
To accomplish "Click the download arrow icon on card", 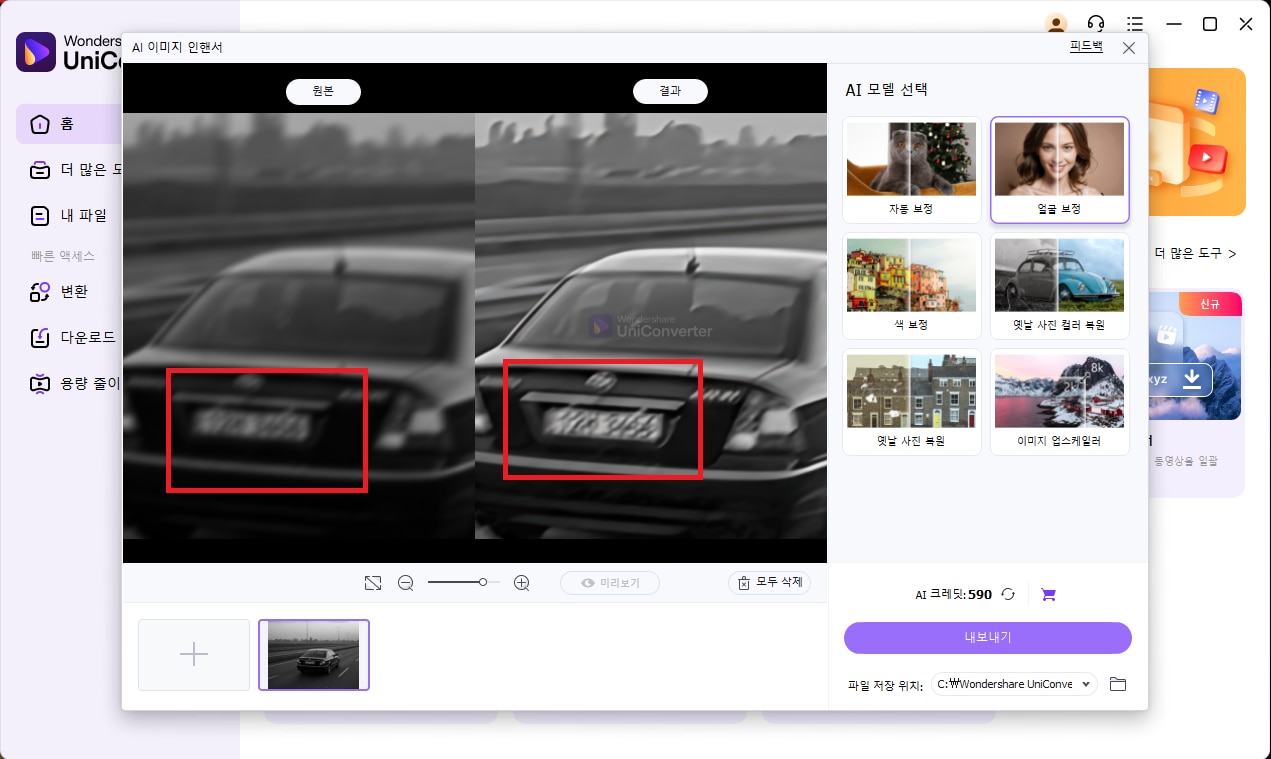I will (1191, 379).
